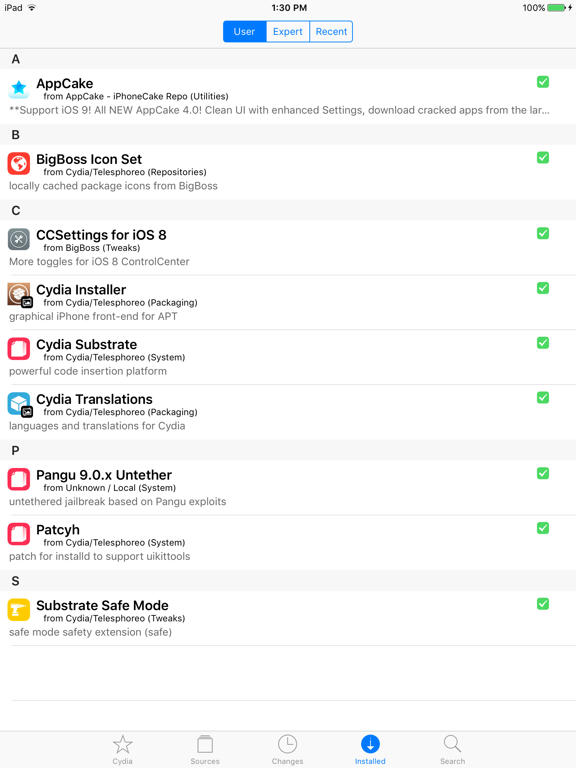Viewport: 576px width, 768px height.
Task: Toggle the Pangu 9.0.x Untether checkmark
Action: tap(543, 473)
